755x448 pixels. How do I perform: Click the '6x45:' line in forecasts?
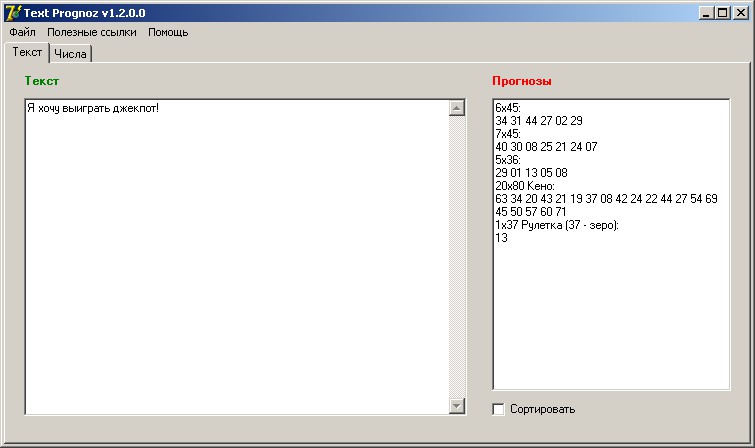pos(508,108)
